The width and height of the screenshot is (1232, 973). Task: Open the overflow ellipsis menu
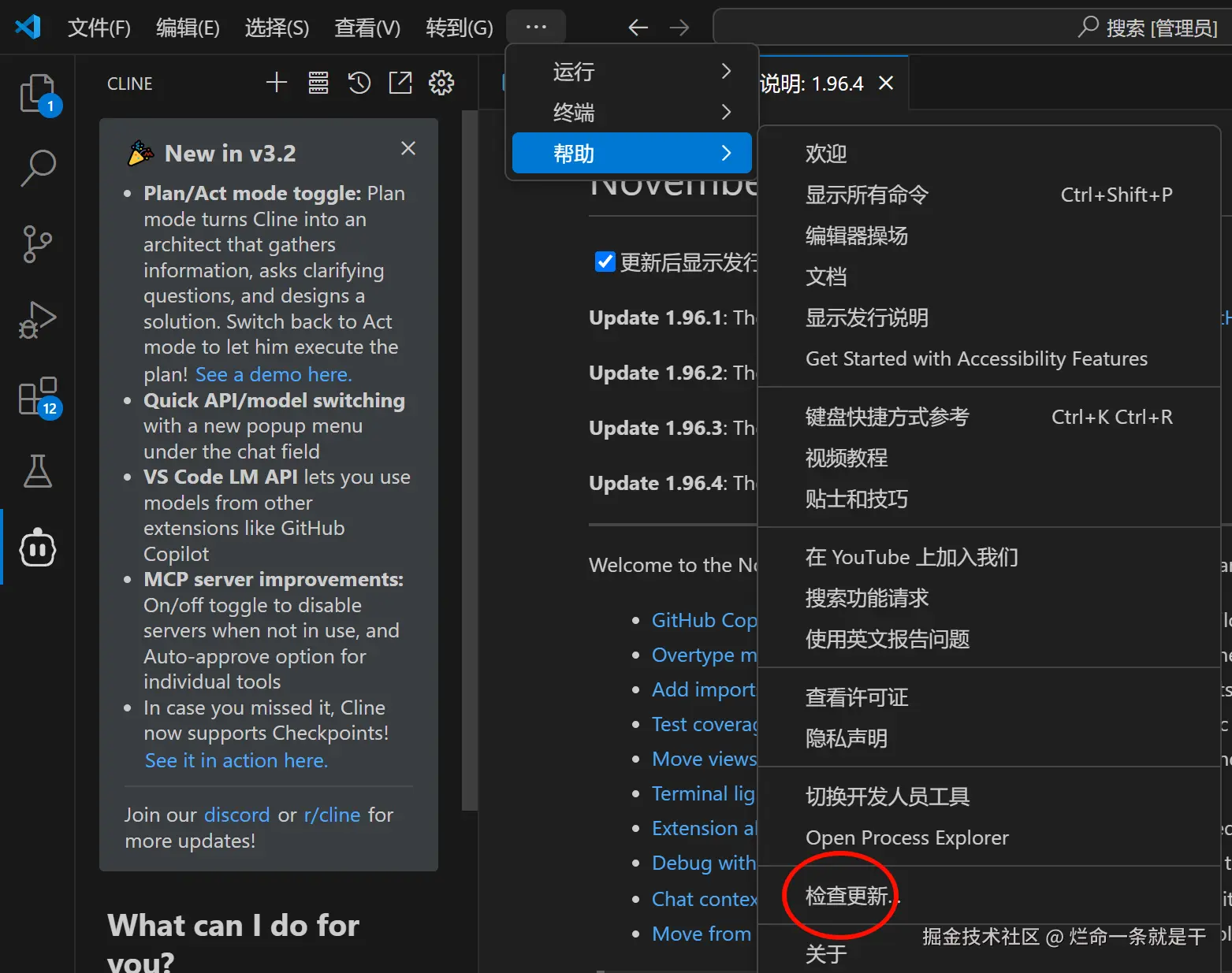[536, 28]
